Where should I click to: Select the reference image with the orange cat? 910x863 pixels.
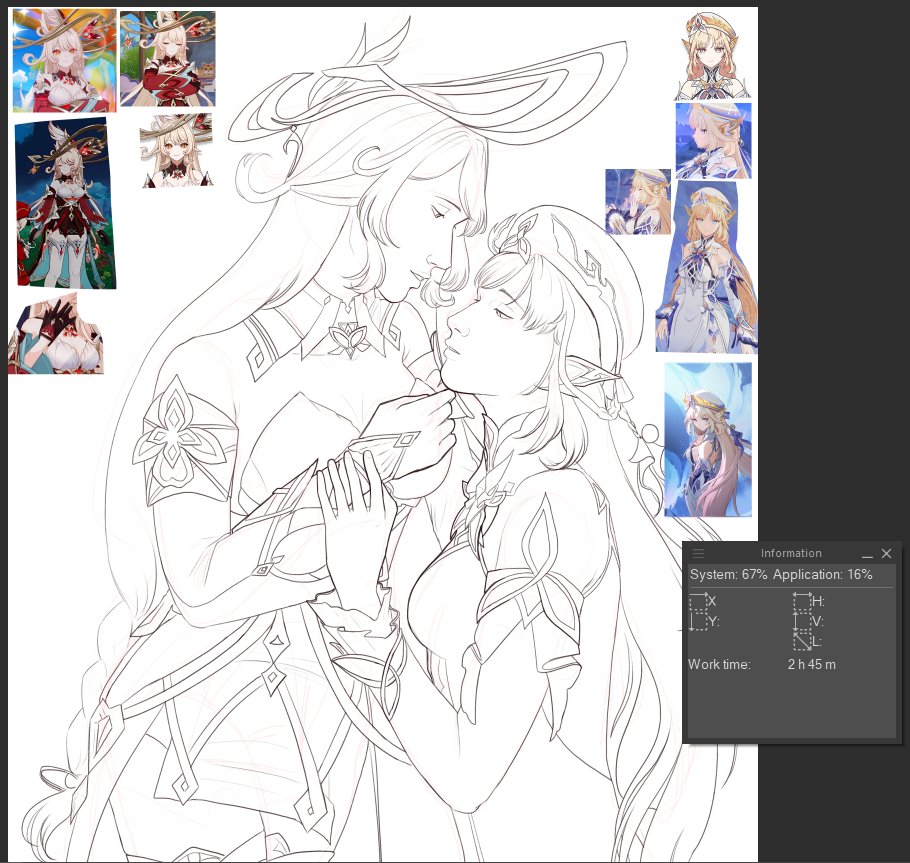pos(168,59)
